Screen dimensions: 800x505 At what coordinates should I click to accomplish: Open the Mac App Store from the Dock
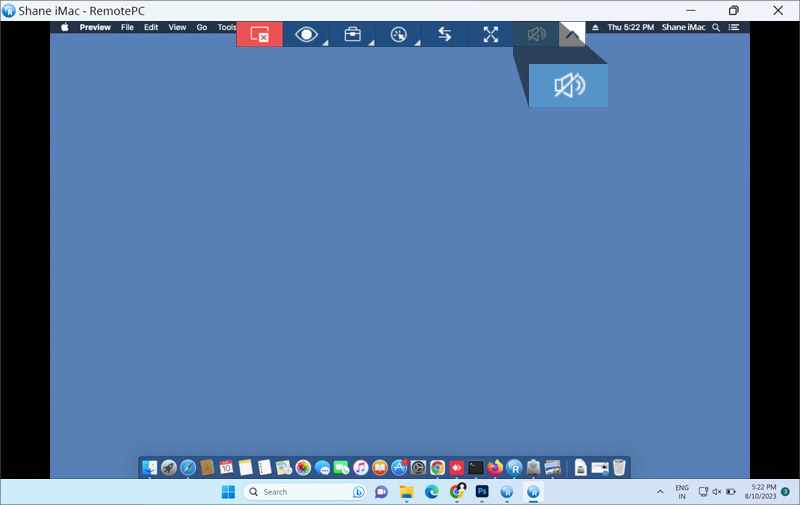[x=399, y=467]
